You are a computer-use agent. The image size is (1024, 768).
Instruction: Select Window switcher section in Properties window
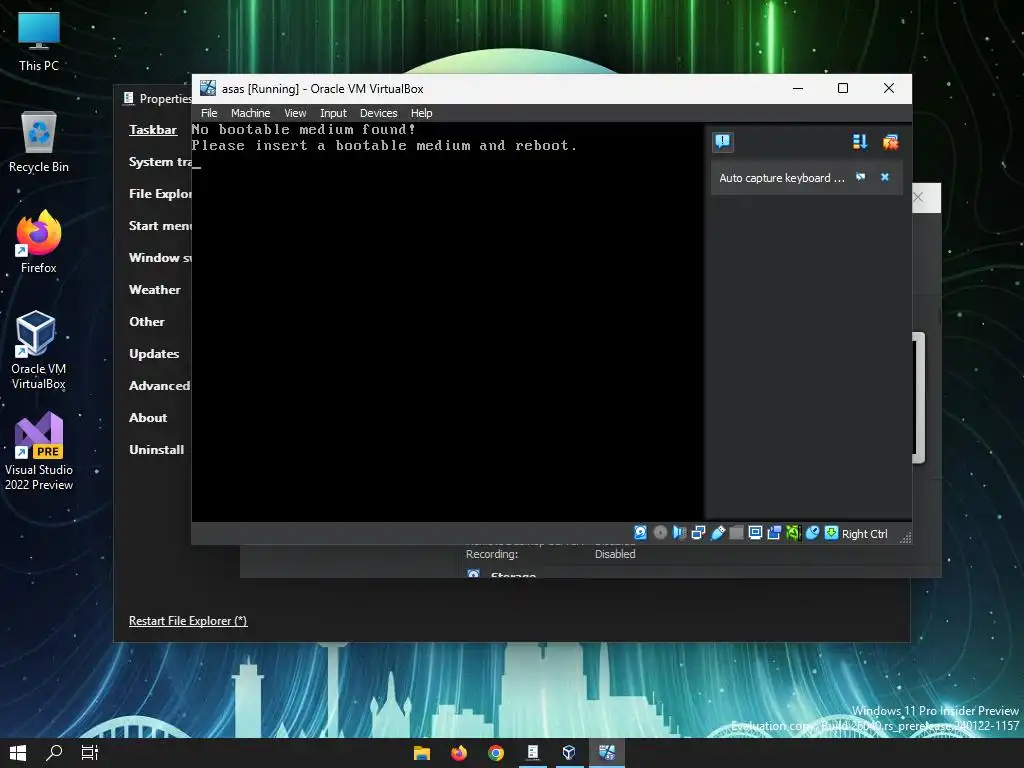[x=160, y=257]
